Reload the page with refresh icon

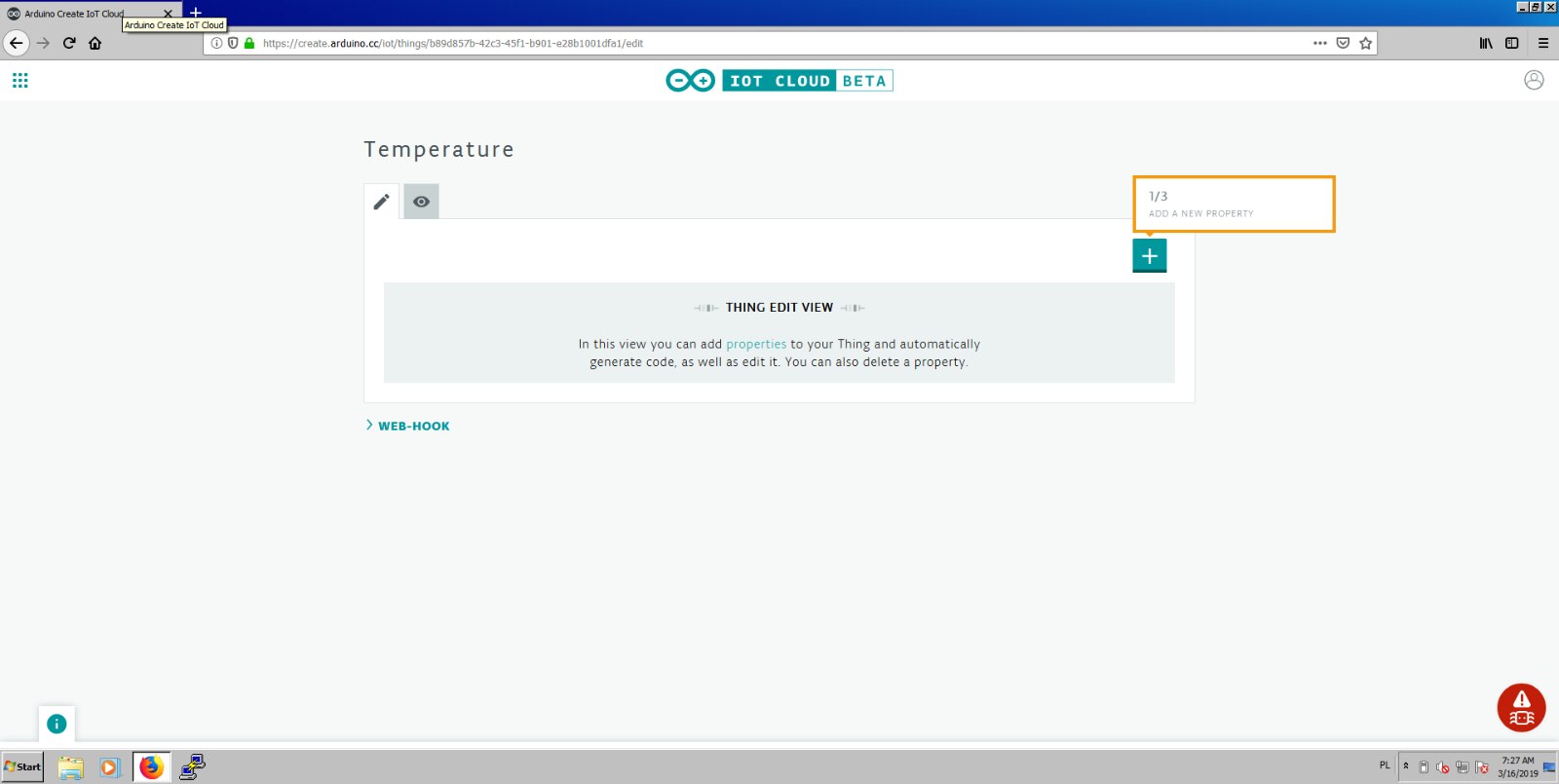click(x=69, y=43)
